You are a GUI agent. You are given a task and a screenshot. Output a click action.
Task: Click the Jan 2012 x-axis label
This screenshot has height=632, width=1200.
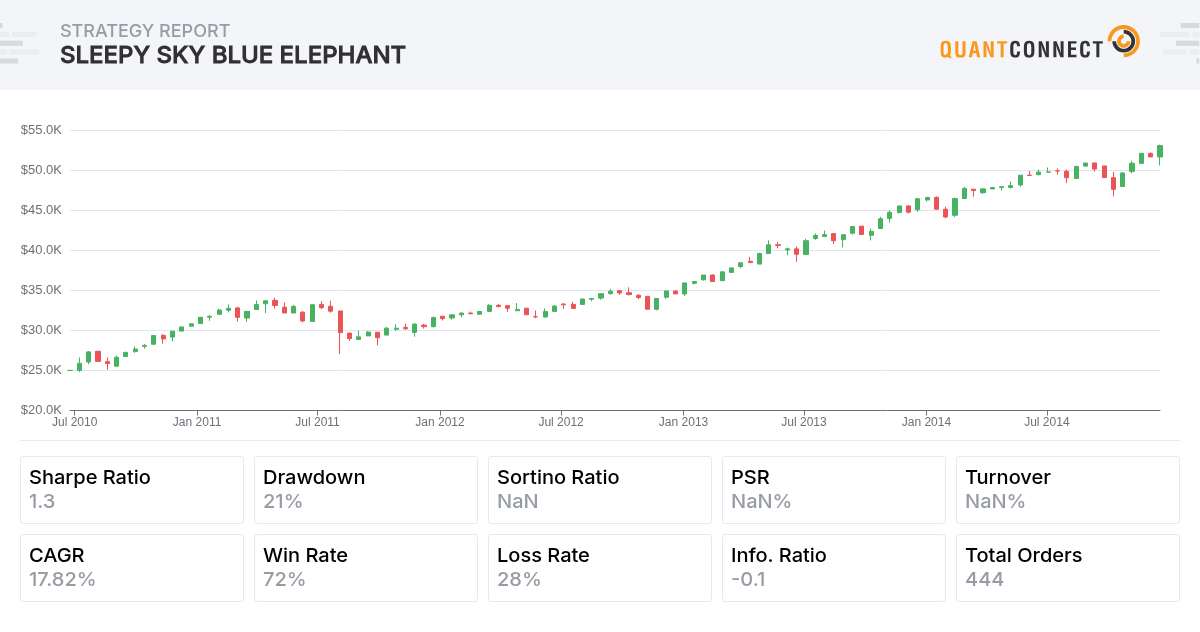[x=440, y=422]
